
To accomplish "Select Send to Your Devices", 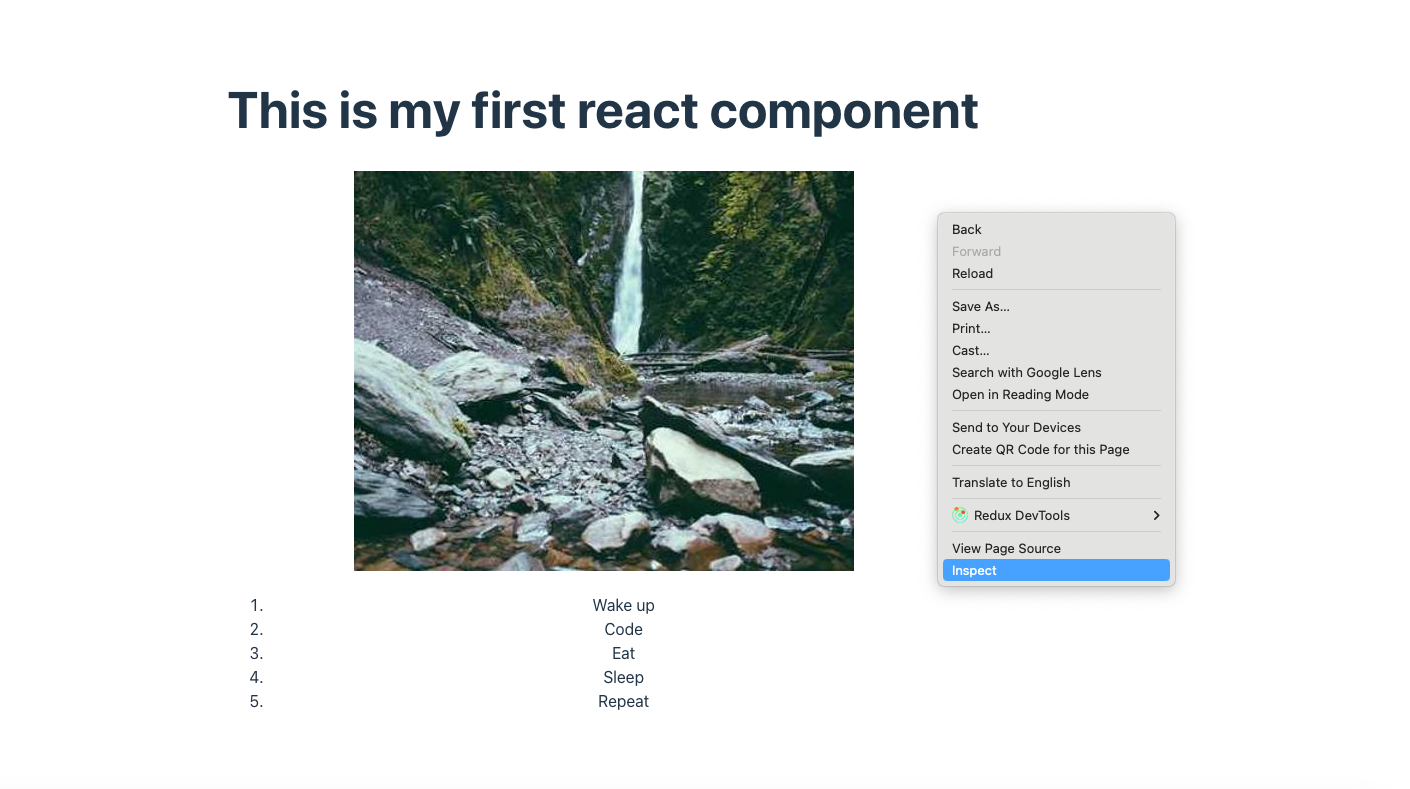I will point(1016,427).
